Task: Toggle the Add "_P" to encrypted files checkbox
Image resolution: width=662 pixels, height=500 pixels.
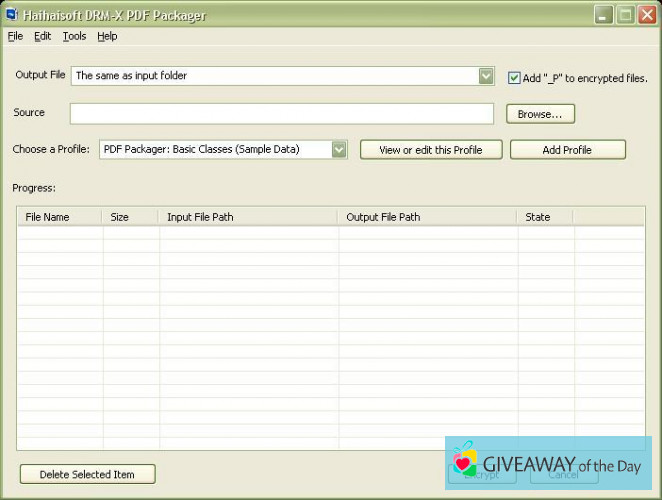Action: pyautogui.click(x=514, y=77)
